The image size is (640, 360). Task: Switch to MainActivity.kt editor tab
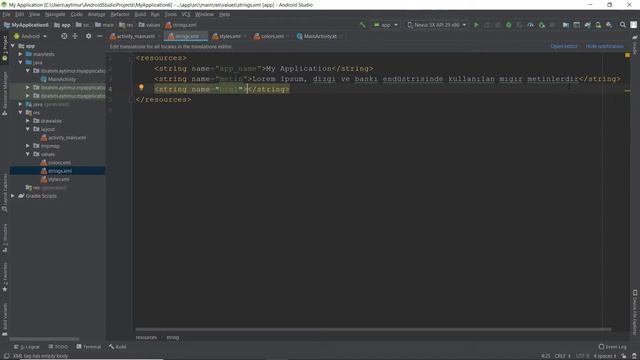click(319, 36)
